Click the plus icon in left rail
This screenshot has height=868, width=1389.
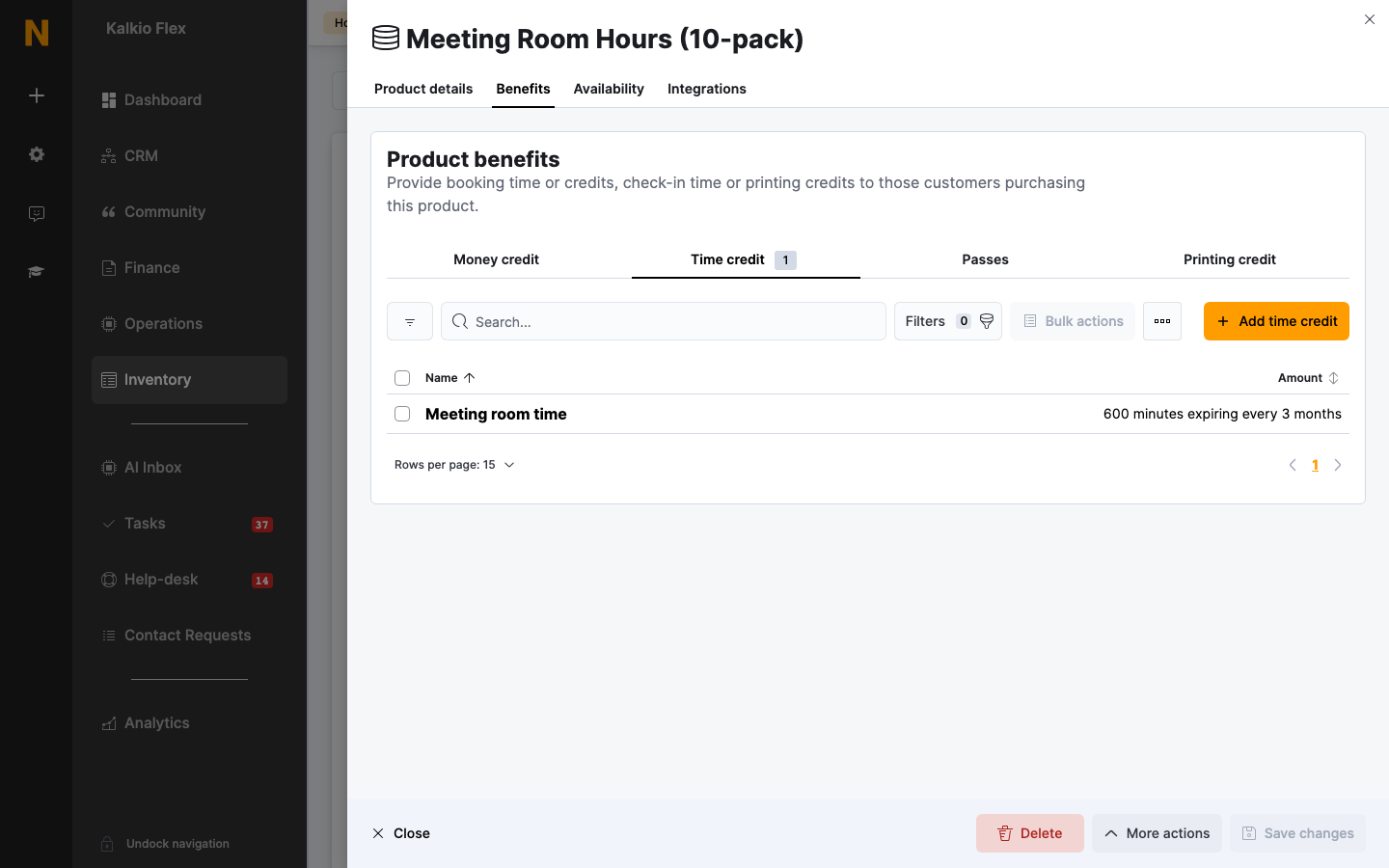(37, 95)
